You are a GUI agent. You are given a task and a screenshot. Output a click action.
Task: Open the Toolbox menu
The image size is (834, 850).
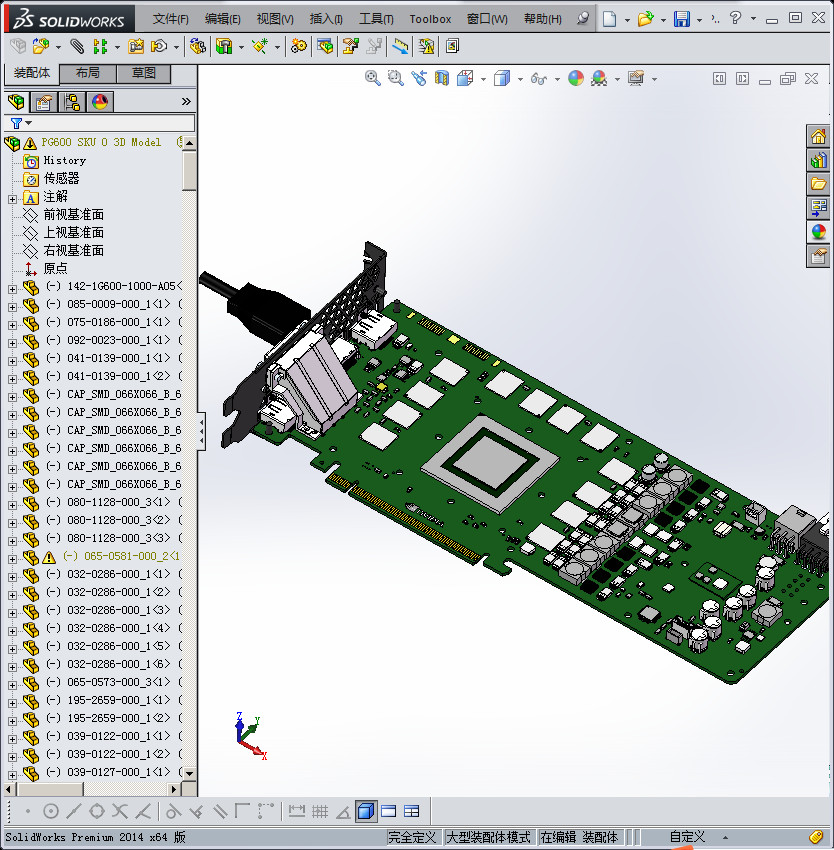click(430, 19)
